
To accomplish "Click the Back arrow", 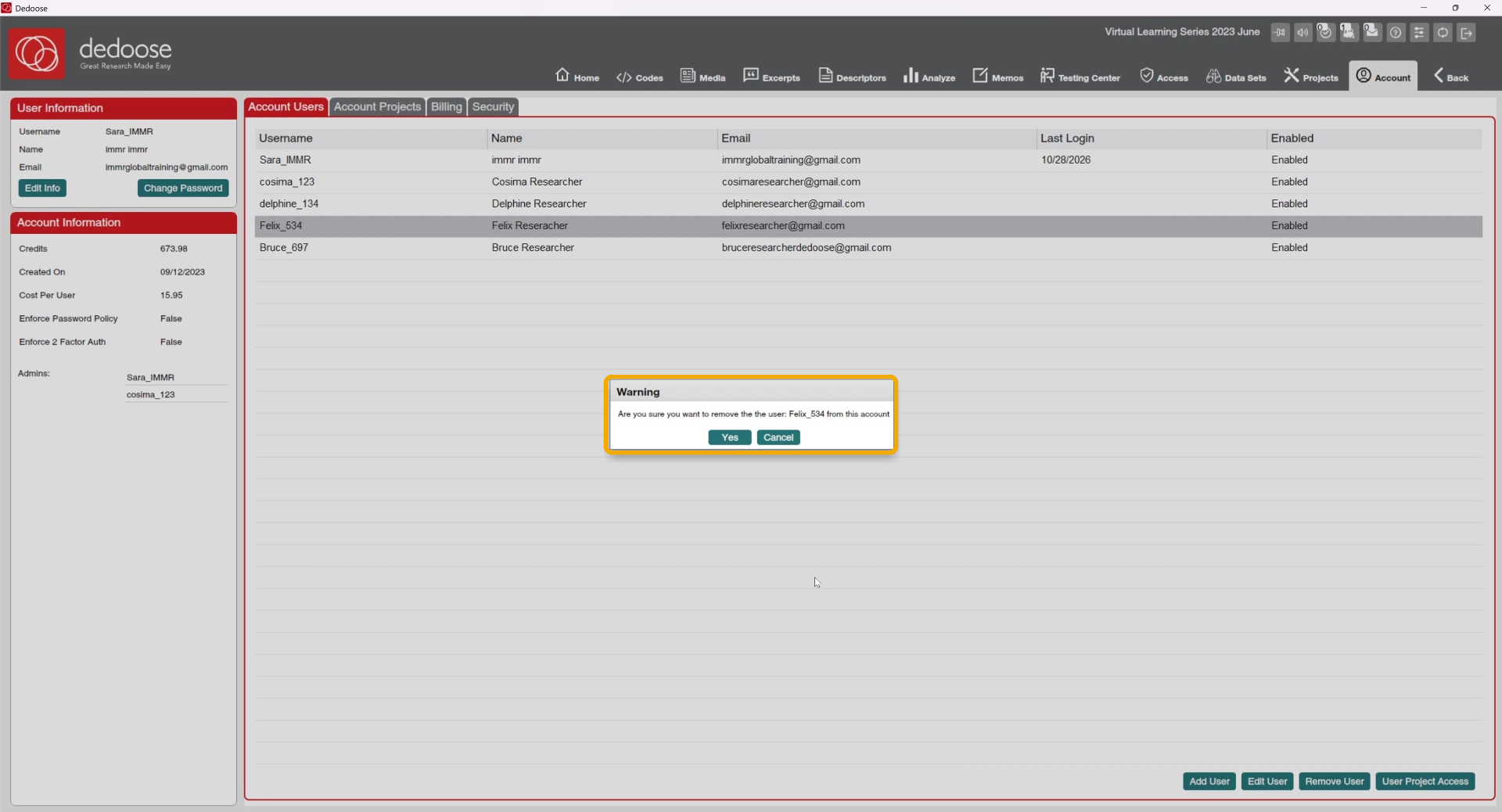I will (x=1450, y=76).
